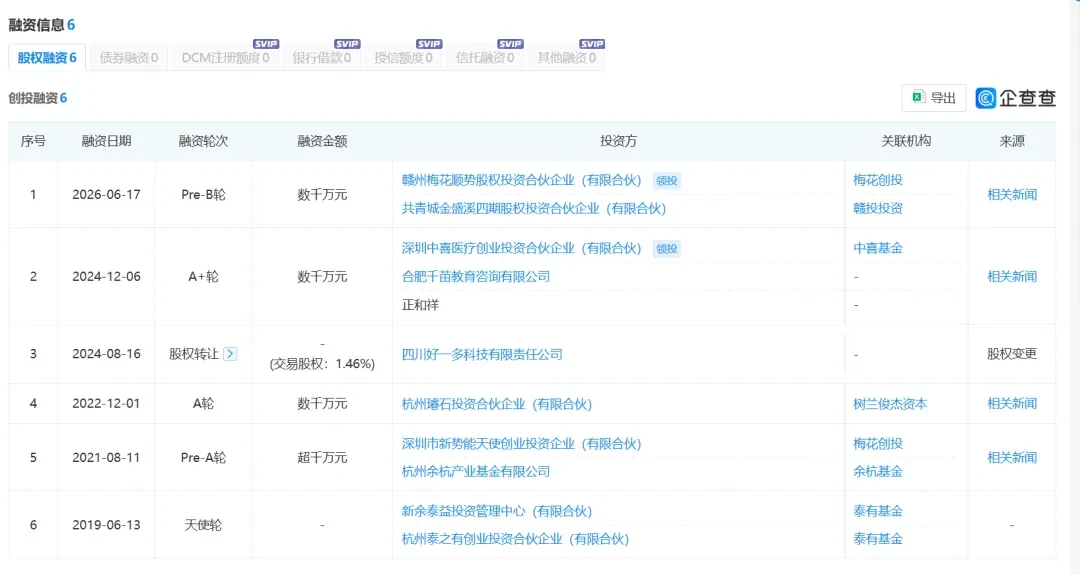Open 相关新闻 for Pre-A轮 row
The image size is (1080, 575).
1012,458
